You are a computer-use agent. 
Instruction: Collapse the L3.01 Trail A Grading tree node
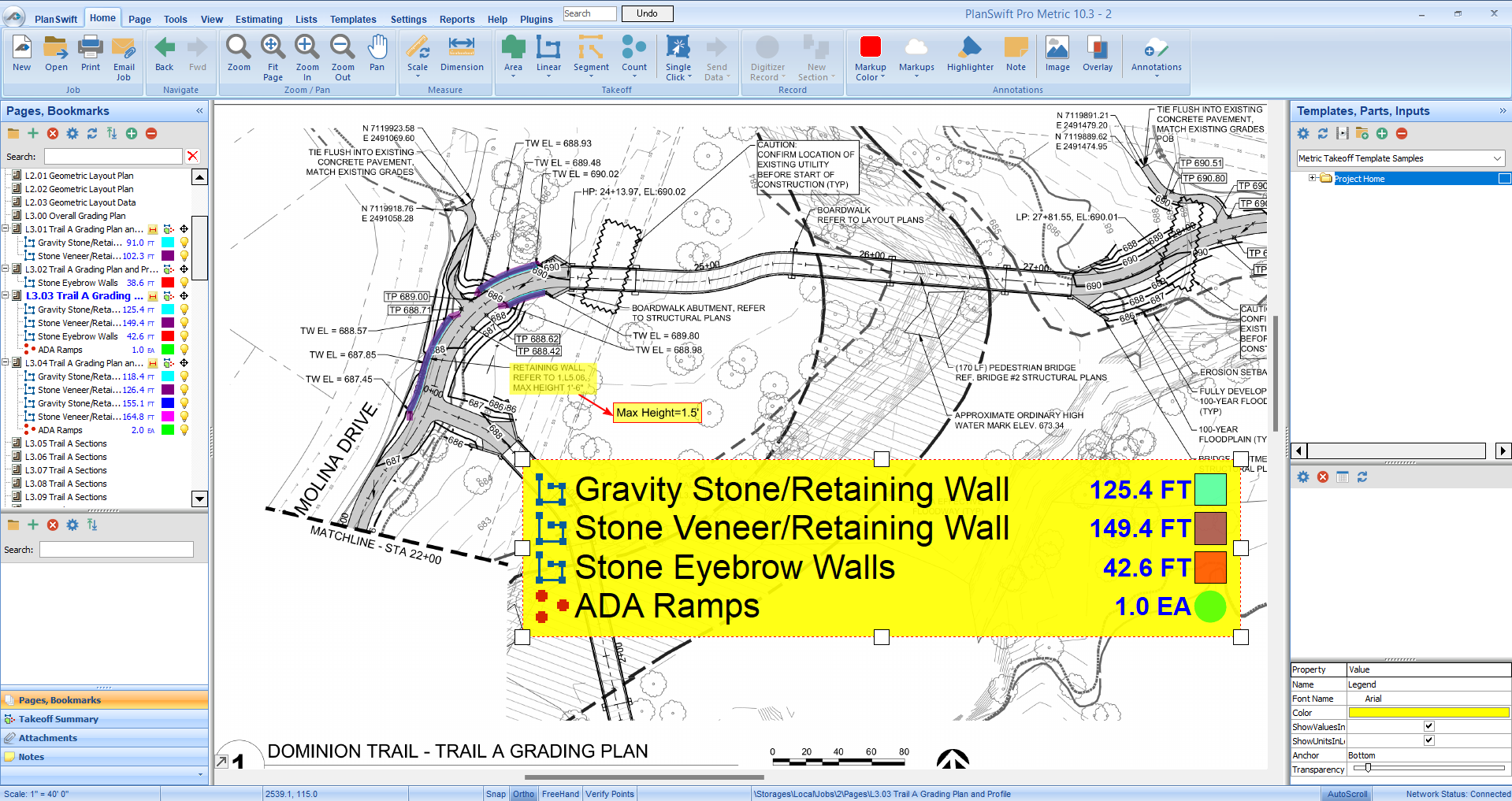pos(6,228)
